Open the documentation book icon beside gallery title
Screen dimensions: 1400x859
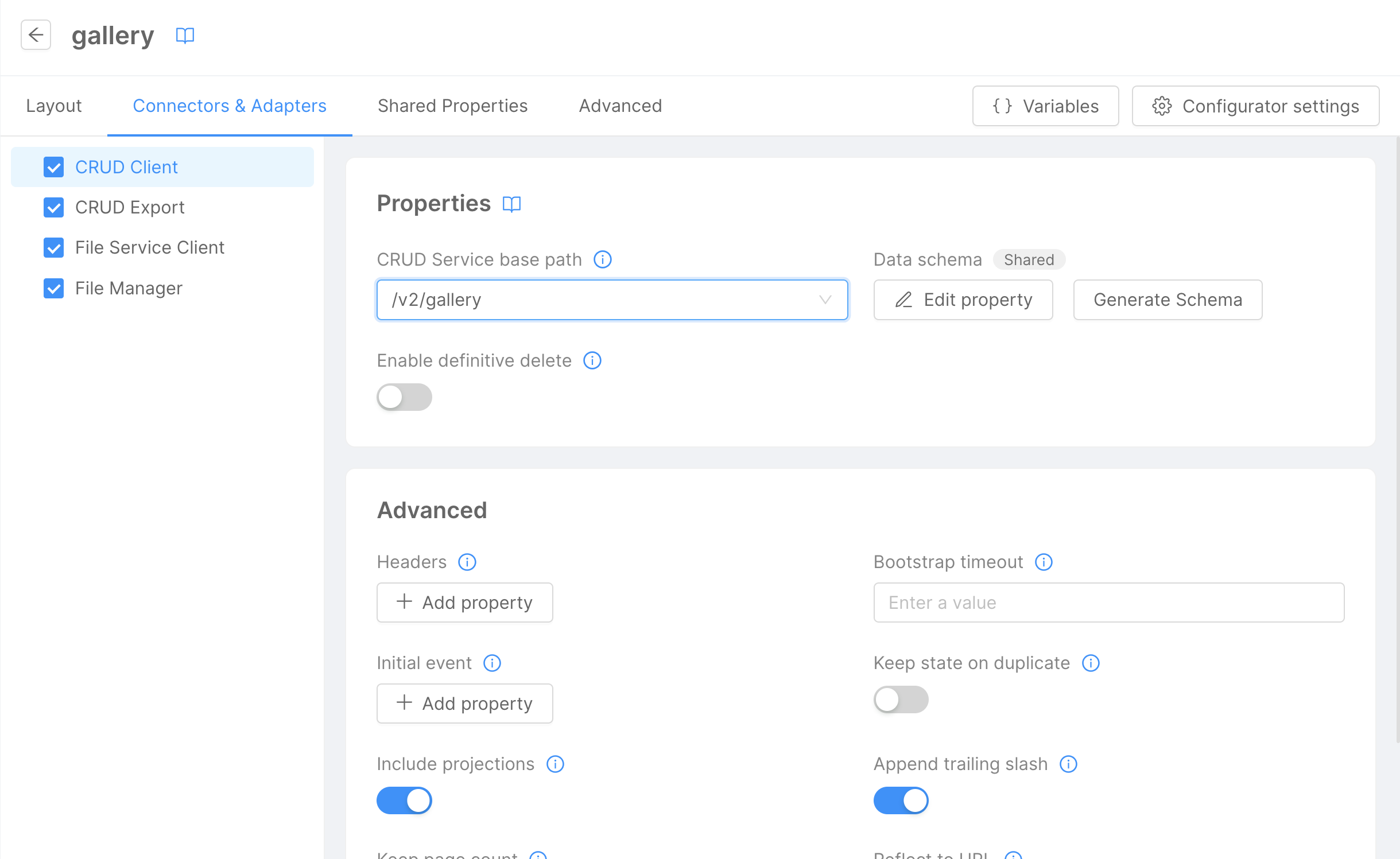click(185, 35)
